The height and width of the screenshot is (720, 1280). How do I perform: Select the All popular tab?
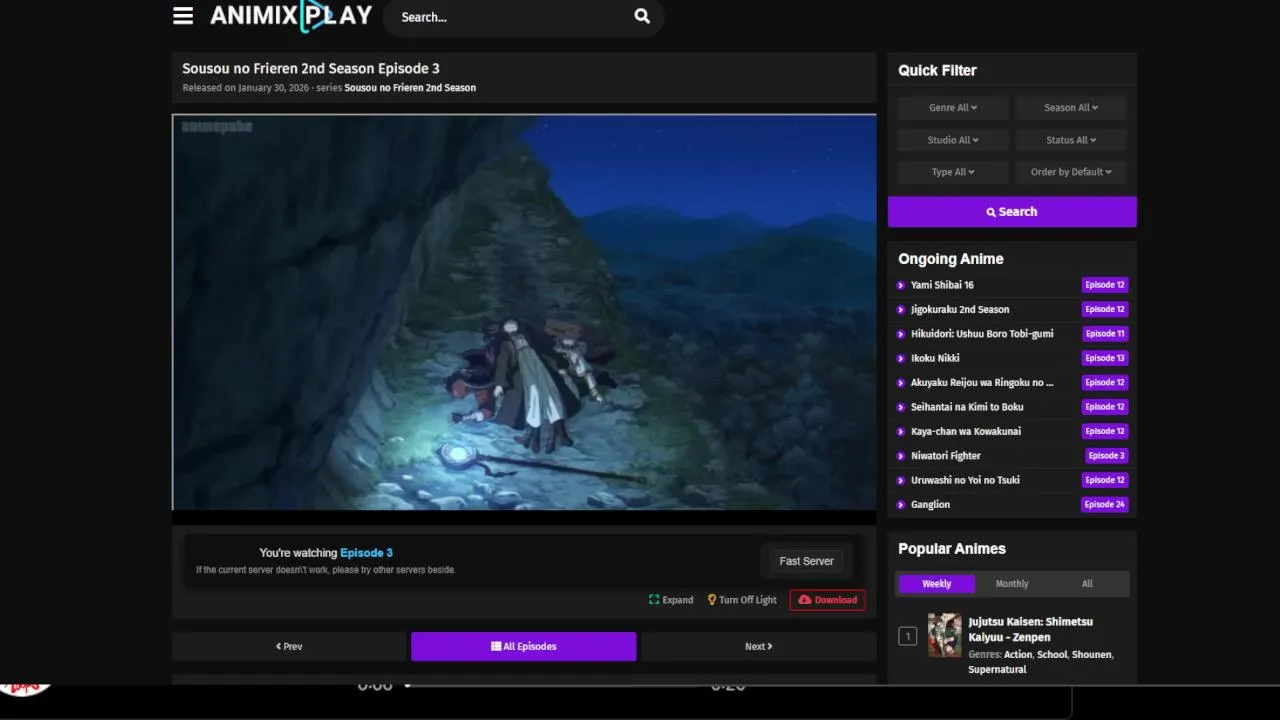coord(1087,584)
